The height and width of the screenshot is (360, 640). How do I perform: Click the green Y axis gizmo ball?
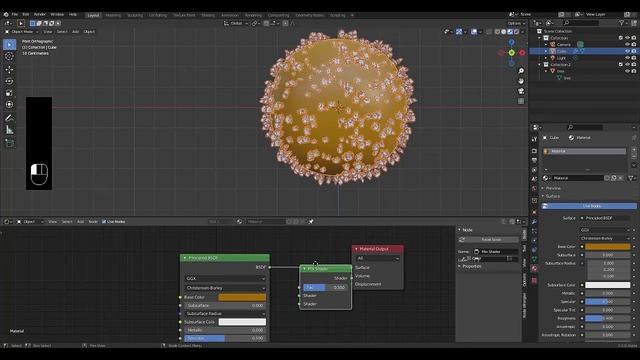[511, 53]
